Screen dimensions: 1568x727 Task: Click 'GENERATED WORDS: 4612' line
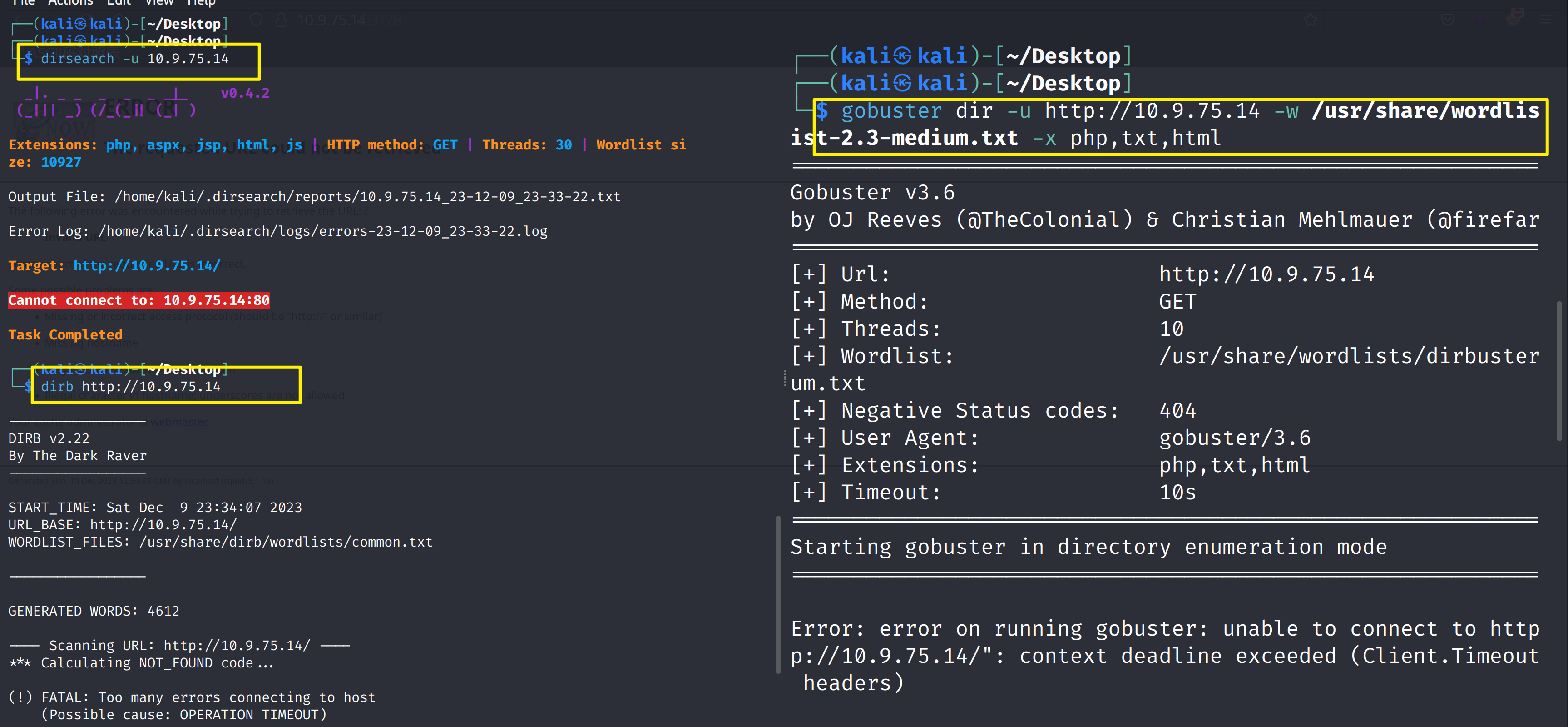click(x=94, y=611)
